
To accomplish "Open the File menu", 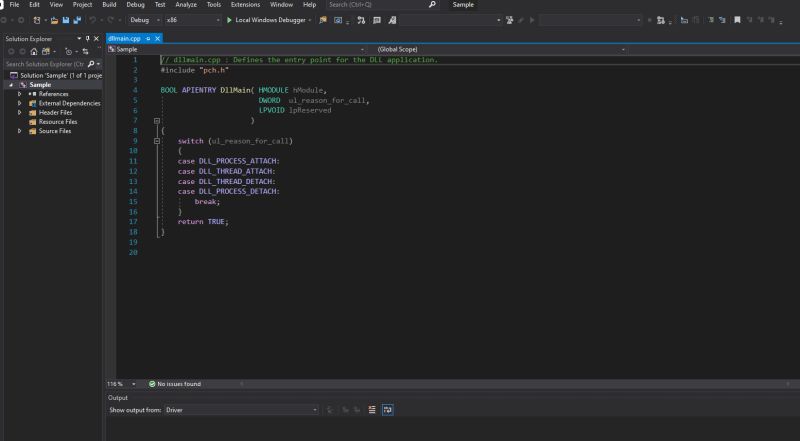I will [14, 5].
